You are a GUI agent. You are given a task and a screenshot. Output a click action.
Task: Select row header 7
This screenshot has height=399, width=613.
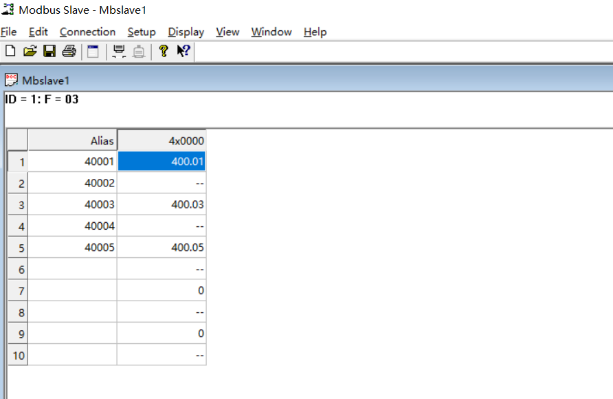coord(18,290)
